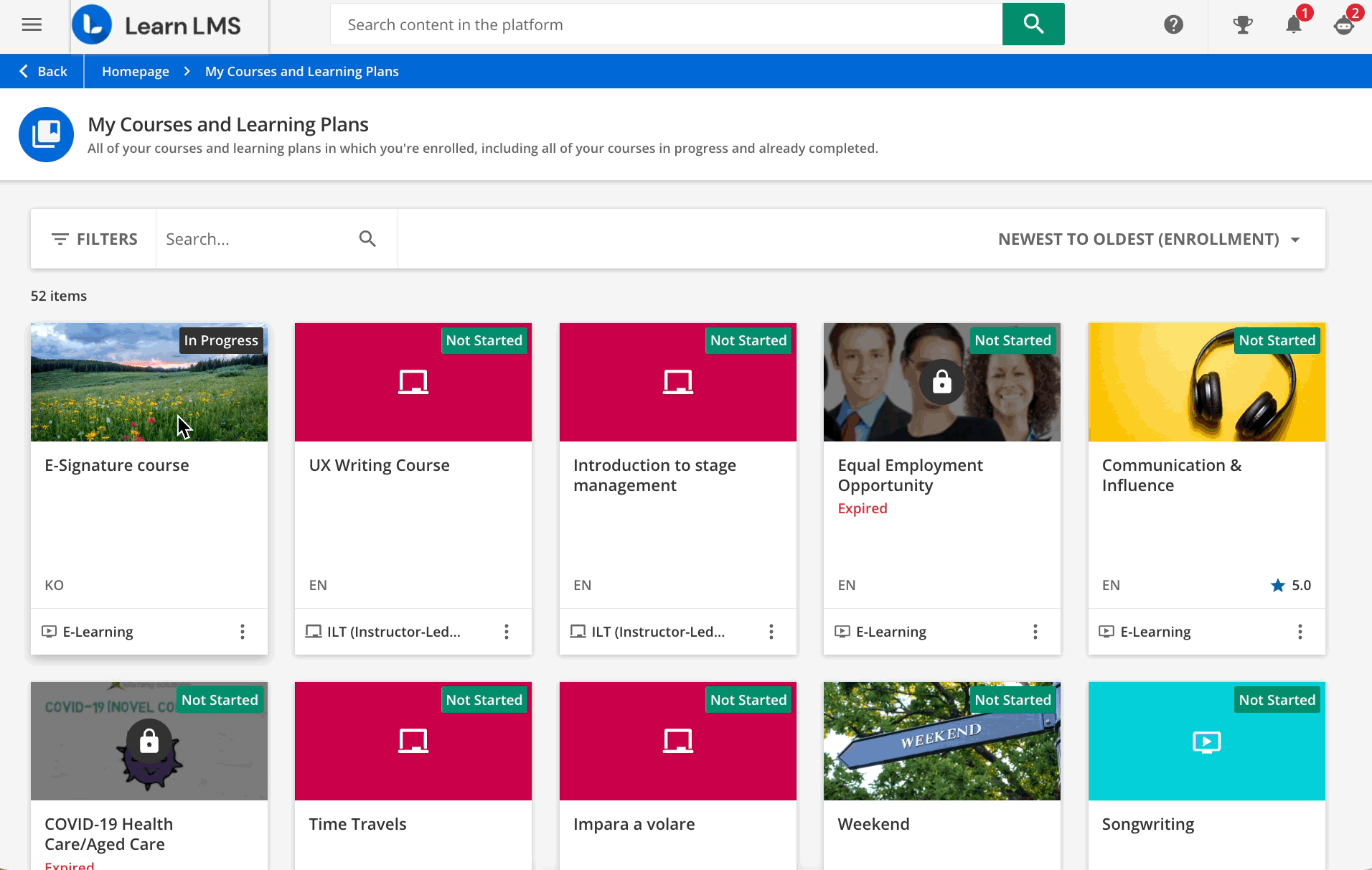Open the trophy gamification icon

1242,25
